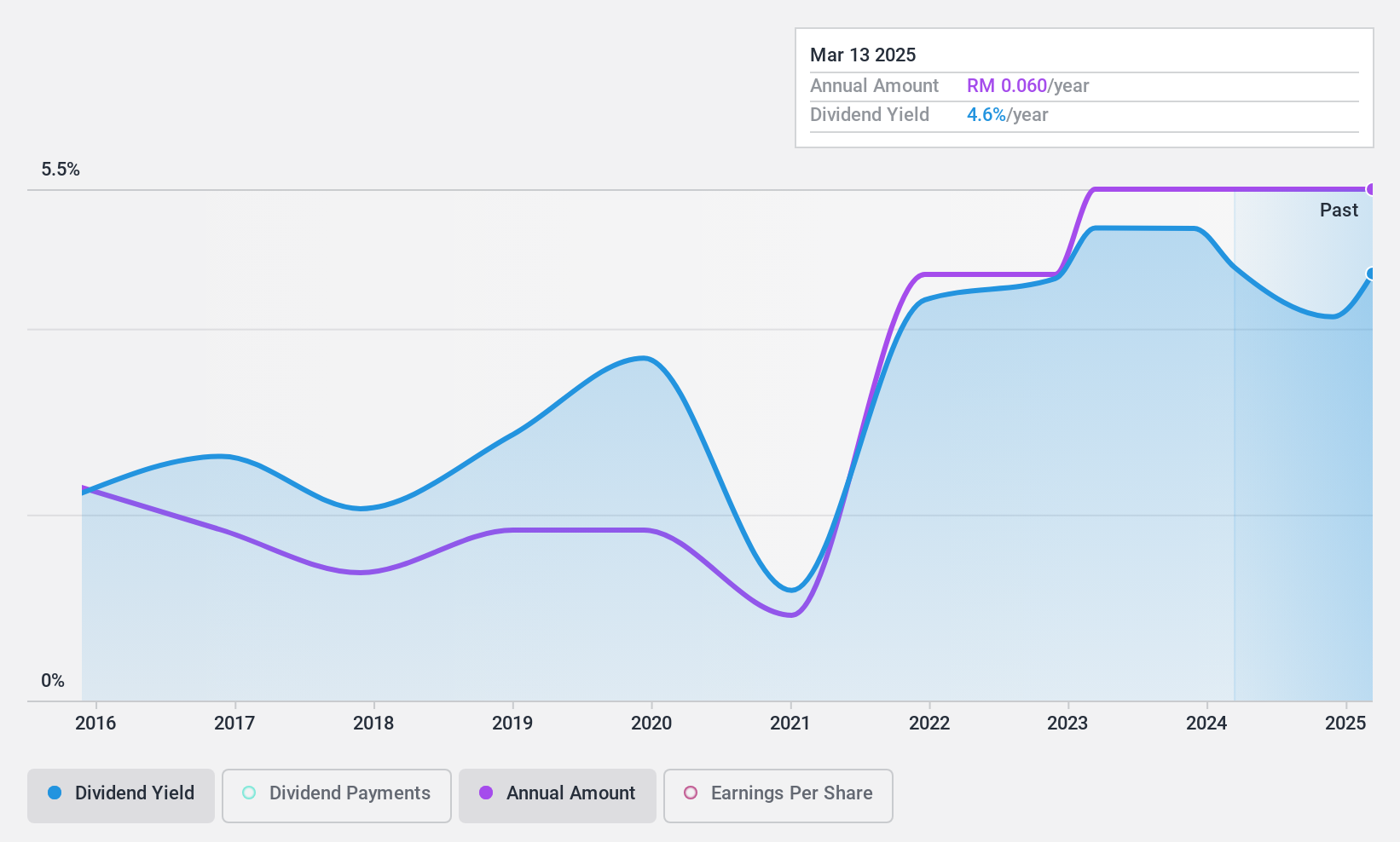
Task: Click the 4.6%/year yield value
Action: (x=1007, y=115)
